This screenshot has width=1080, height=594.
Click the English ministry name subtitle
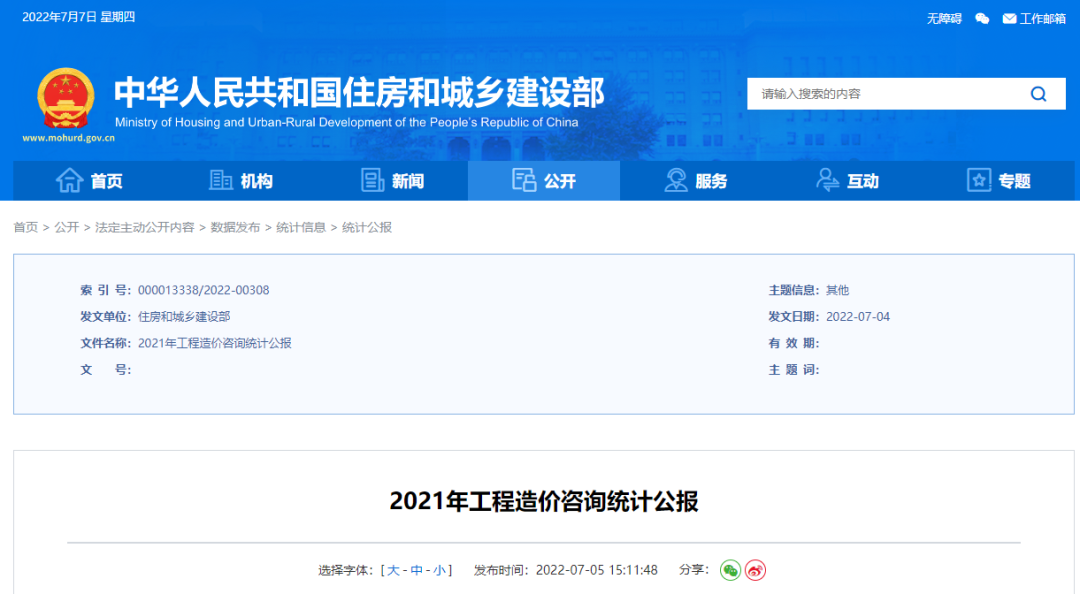point(346,123)
